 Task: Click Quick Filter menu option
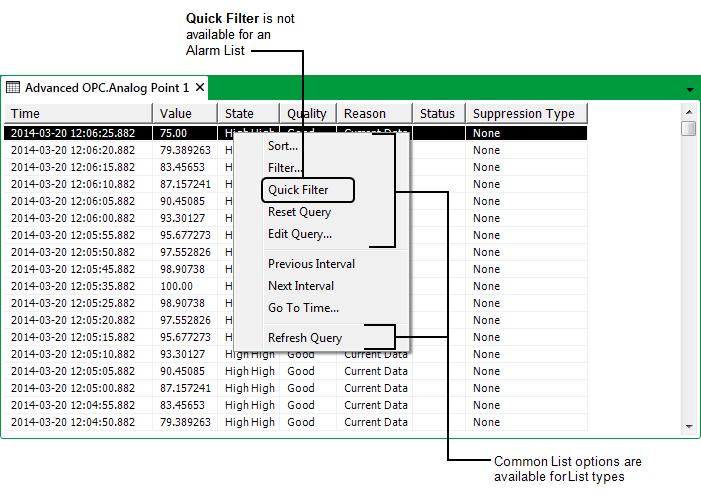coord(298,190)
